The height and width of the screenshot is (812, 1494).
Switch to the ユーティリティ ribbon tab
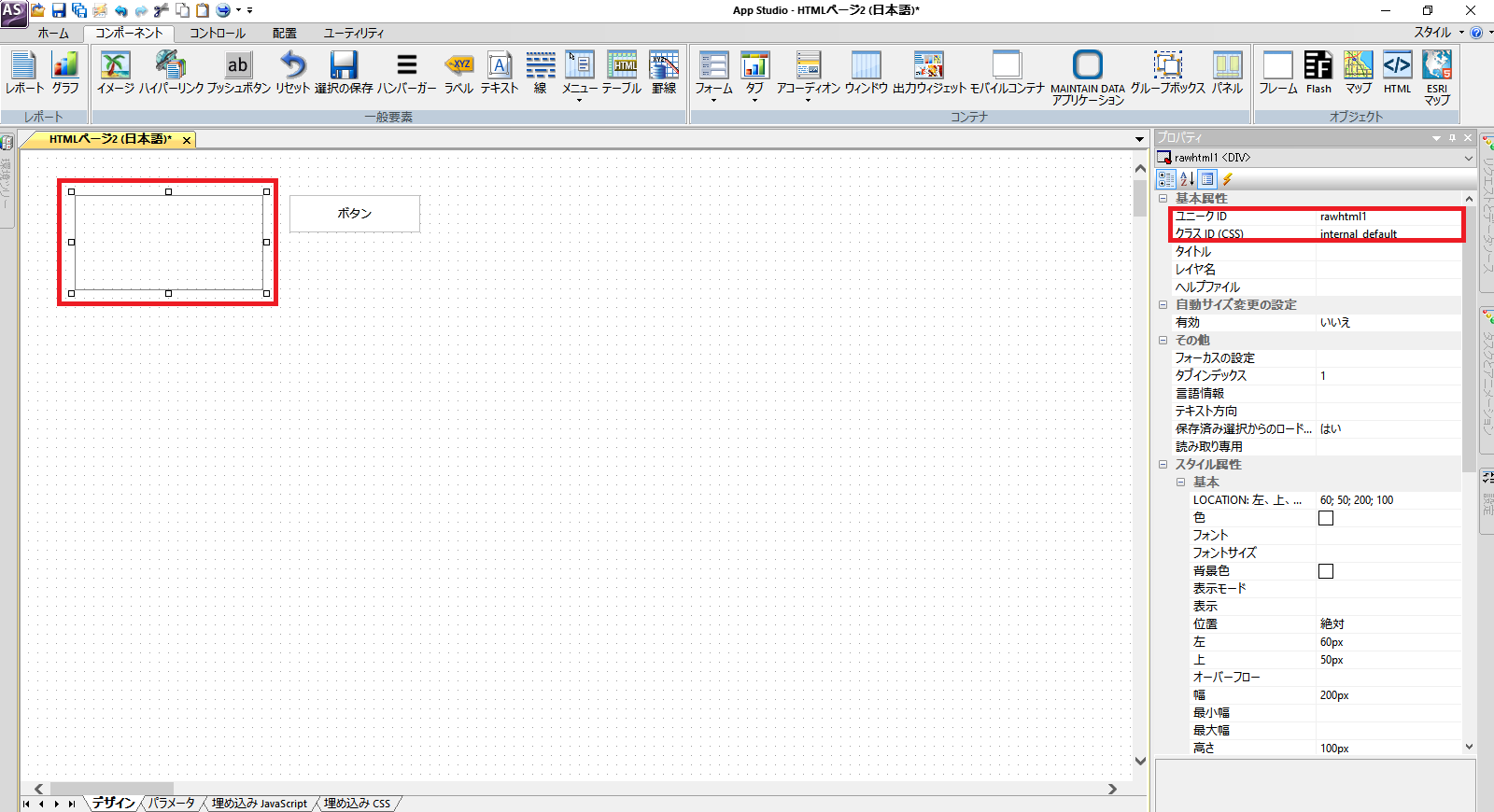point(354,33)
